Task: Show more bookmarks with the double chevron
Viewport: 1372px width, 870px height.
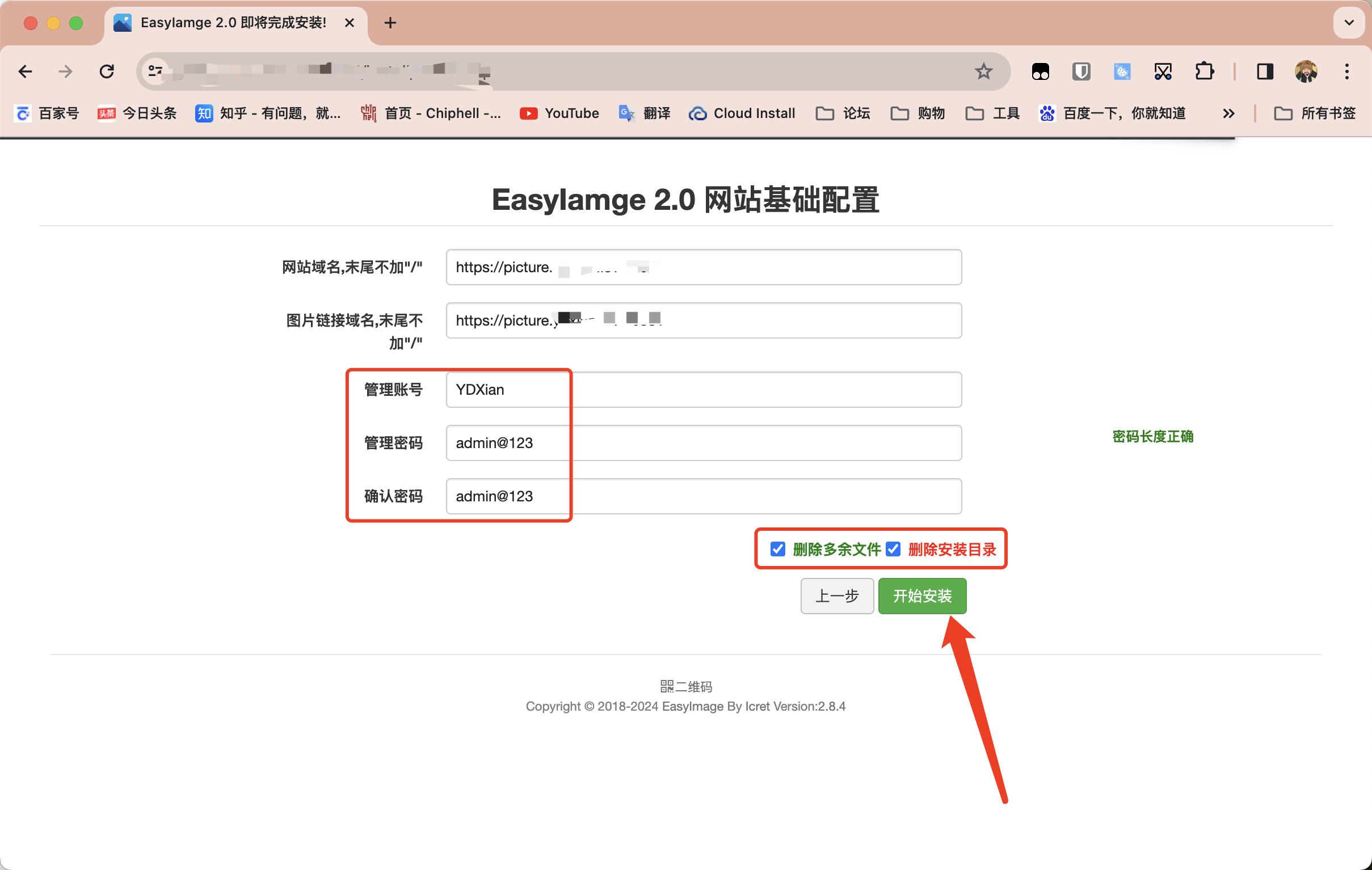Action: (1228, 113)
